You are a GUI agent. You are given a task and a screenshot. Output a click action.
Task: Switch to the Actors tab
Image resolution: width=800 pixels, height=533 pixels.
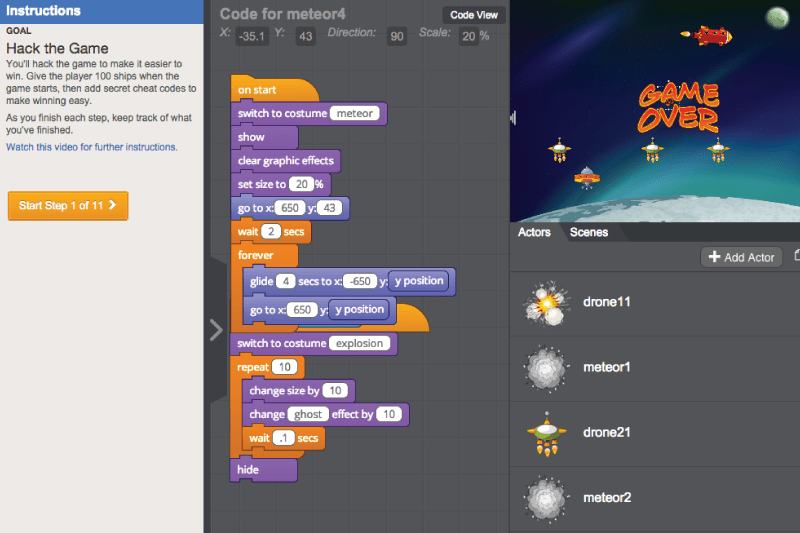coord(534,232)
